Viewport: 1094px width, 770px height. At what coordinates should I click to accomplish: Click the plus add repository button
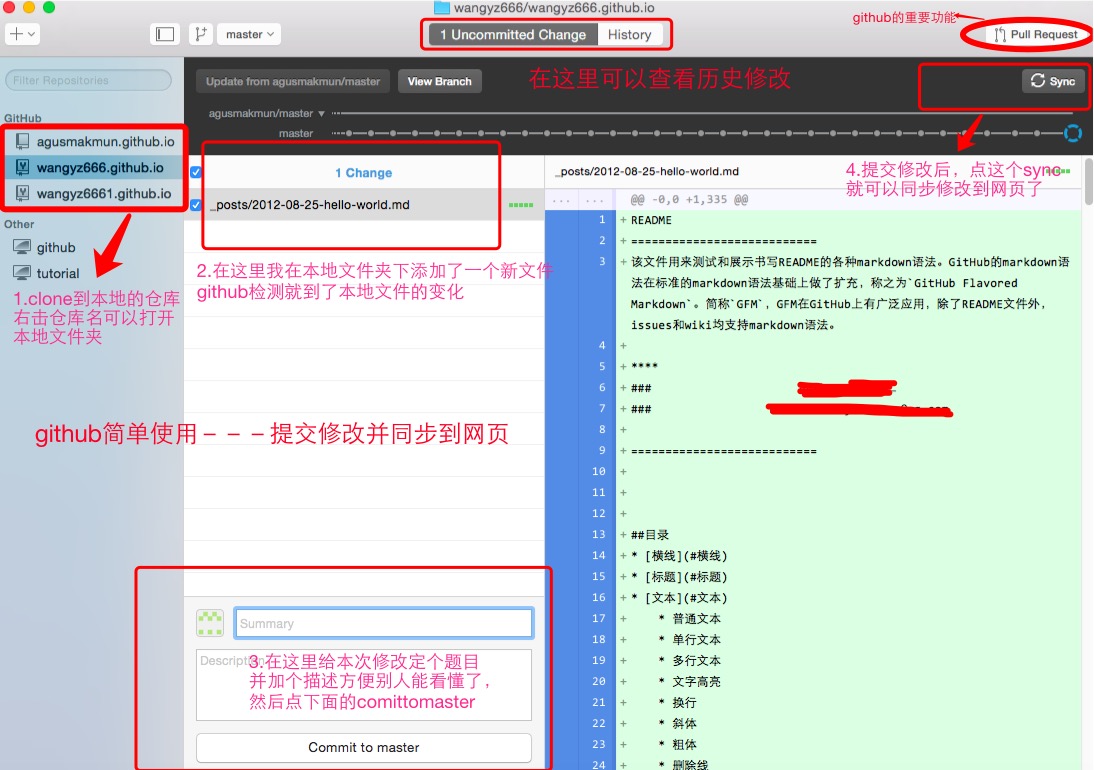[x=22, y=33]
